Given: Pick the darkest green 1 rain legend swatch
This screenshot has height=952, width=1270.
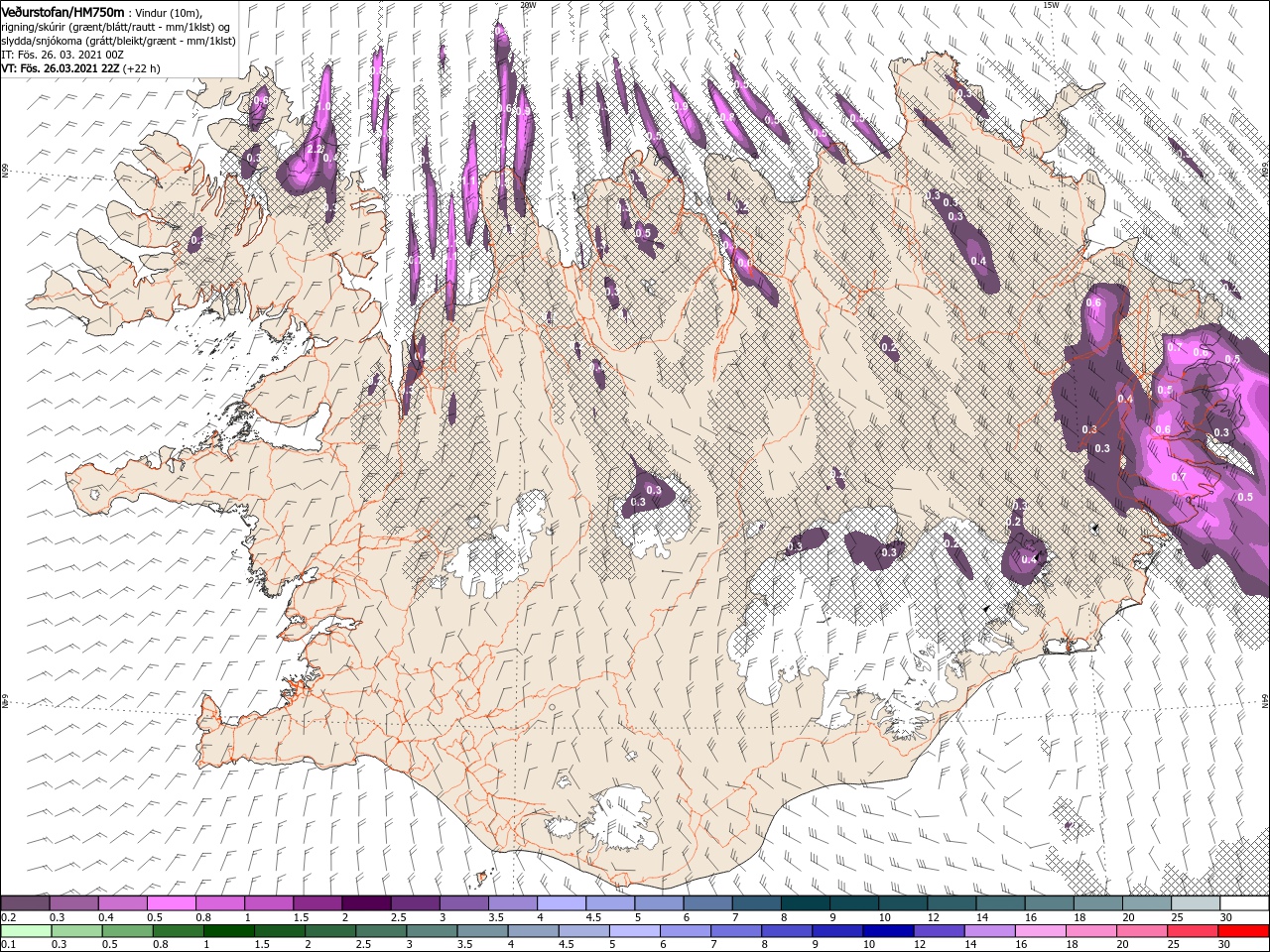Looking at the screenshot, I should point(228,930).
